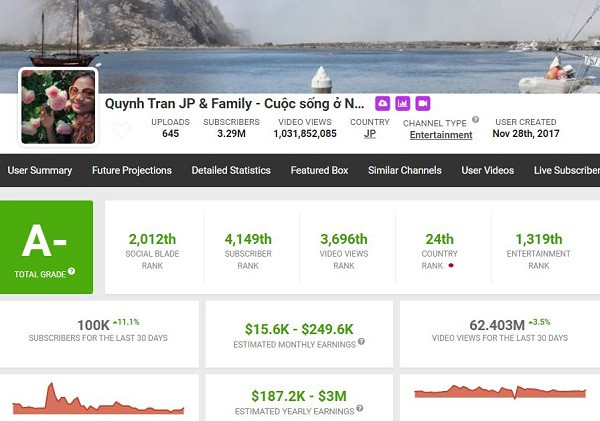The width and height of the screenshot is (600, 421).
Task: Open the User Videos tab
Action: (x=487, y=170)
